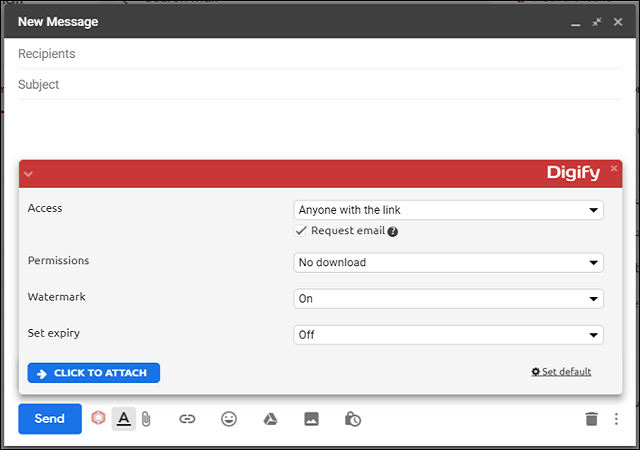Click the Request email label text
640x450 pixels.
348,231
